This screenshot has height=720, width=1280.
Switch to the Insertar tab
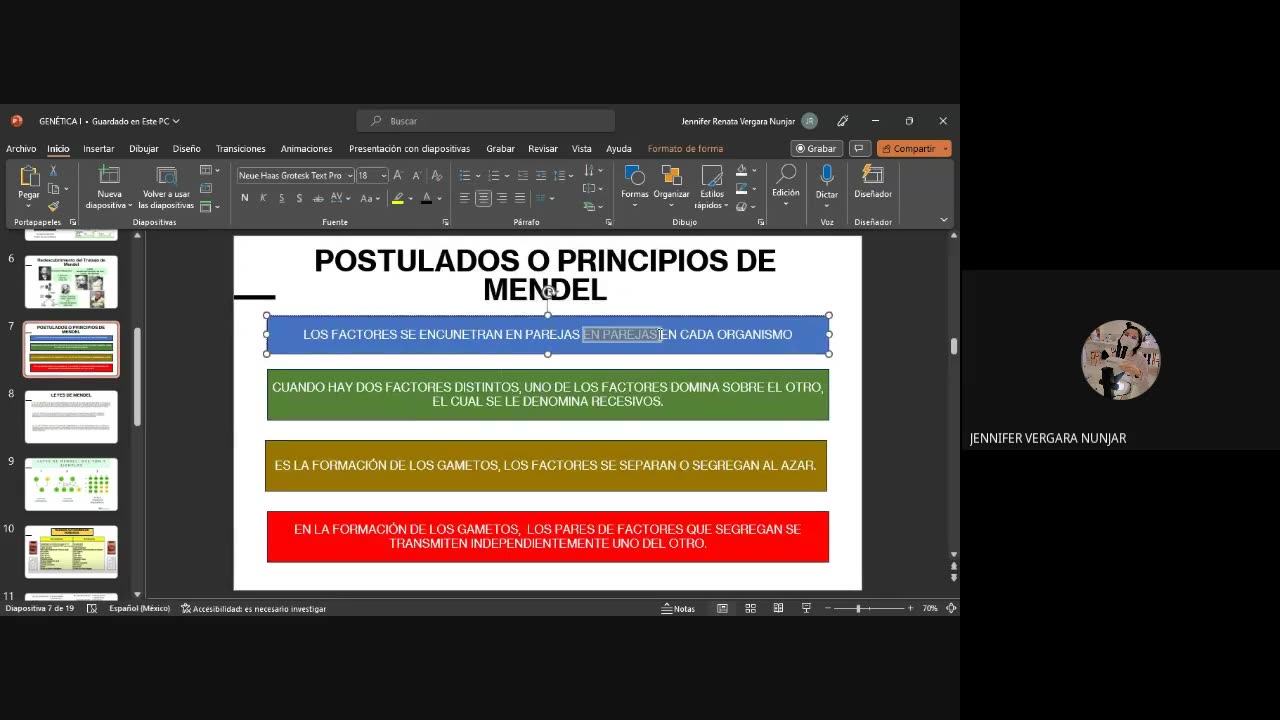pos(98,148)
